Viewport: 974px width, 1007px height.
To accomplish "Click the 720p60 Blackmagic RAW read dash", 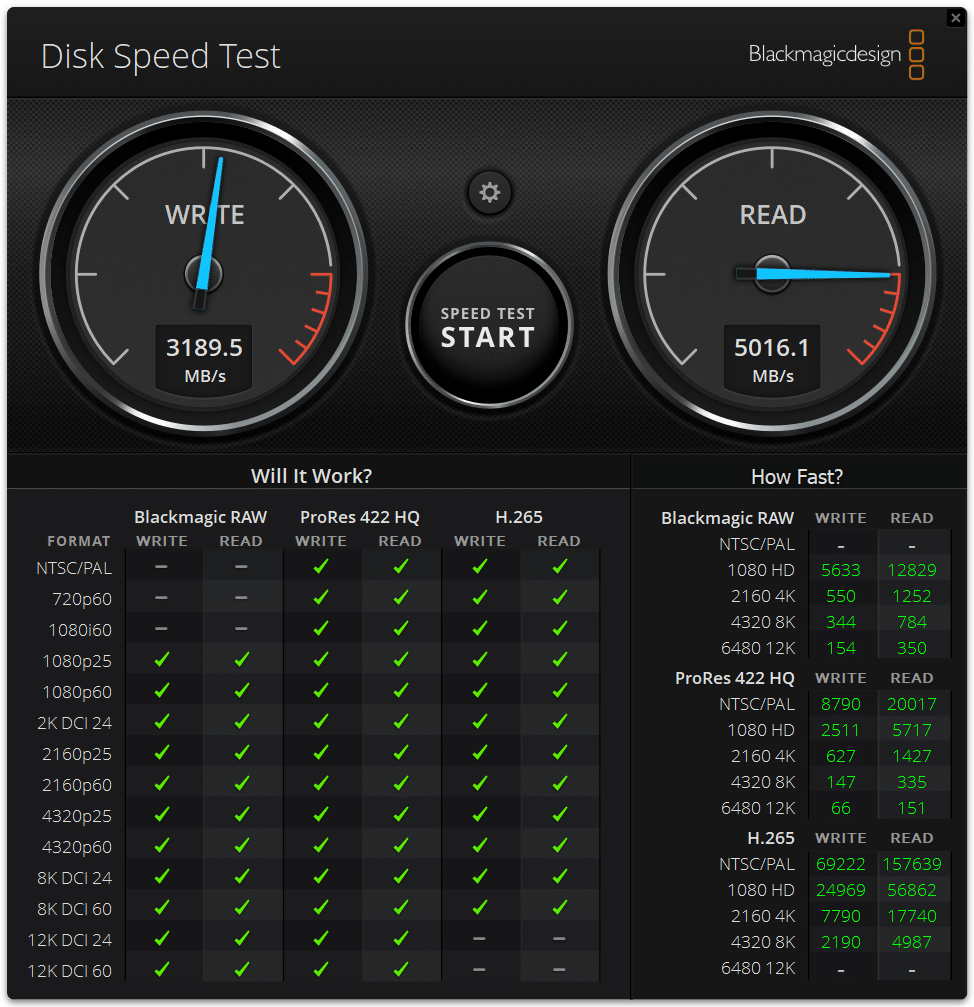I will (241, 597).
